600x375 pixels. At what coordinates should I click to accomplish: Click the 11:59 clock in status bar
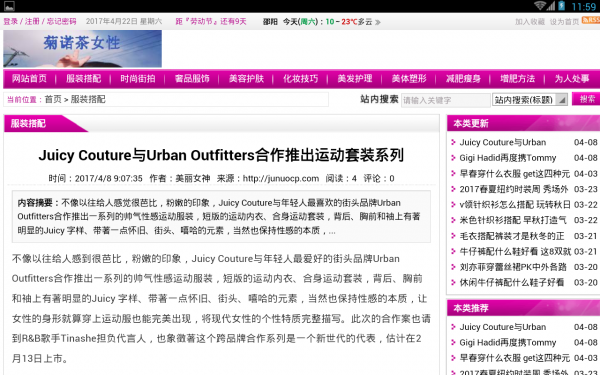pos(584,7)
